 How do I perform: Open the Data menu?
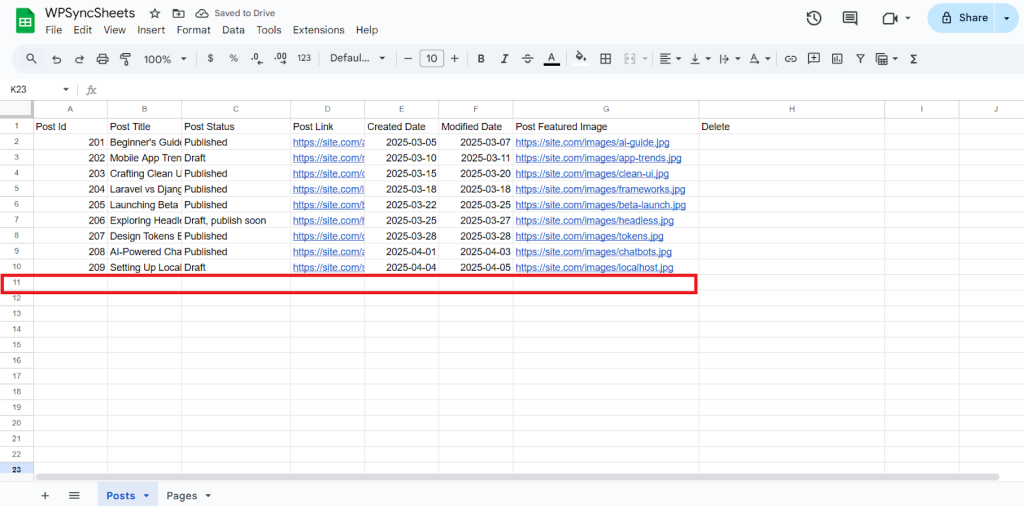pos(233,30)
